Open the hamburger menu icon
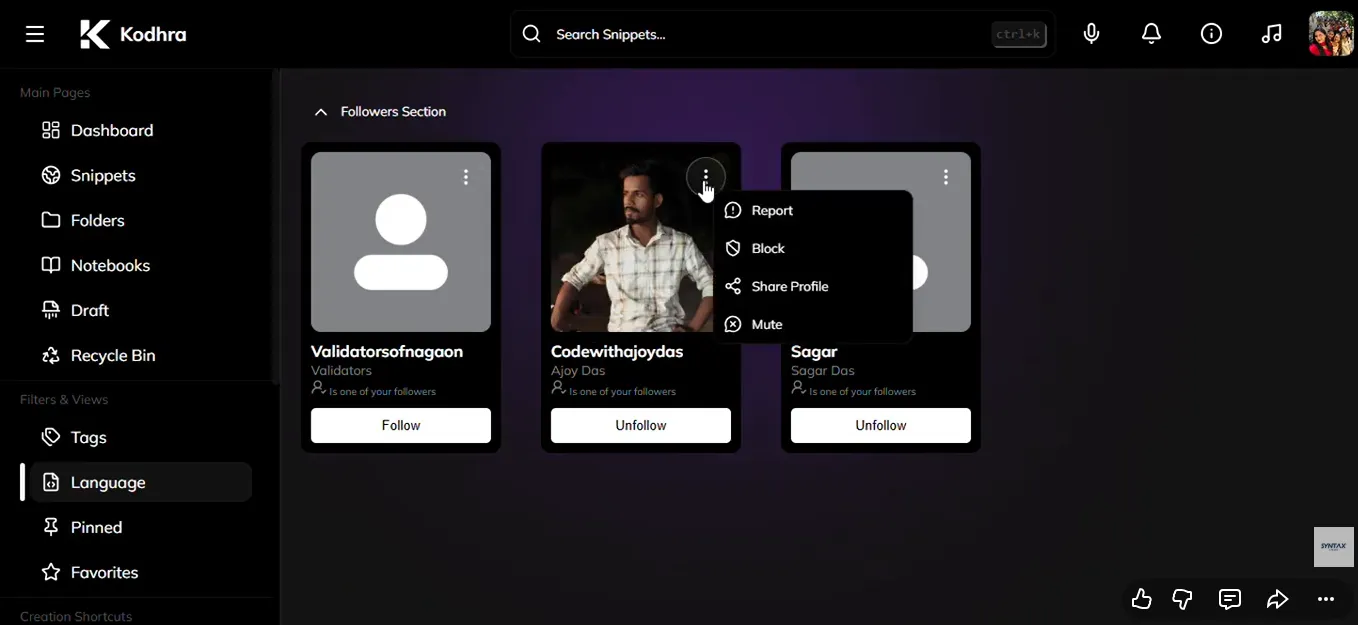The width and height of the screenshot is (1358, 625). click(x=35, y=34)
